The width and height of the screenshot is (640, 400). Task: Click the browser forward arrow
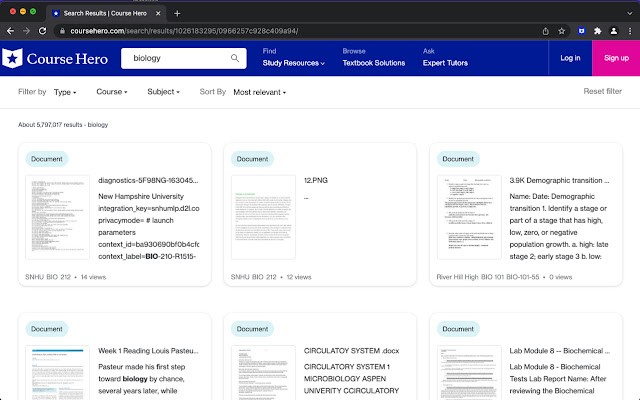click(x=27, y=31)
